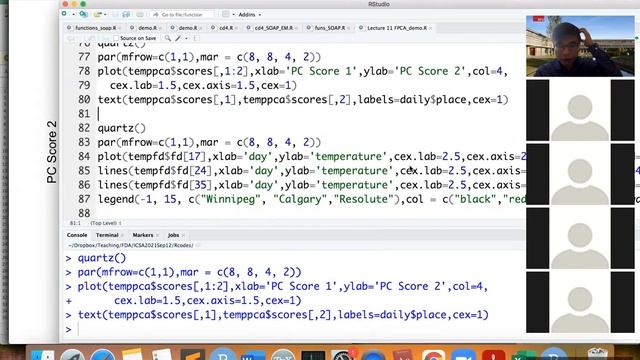Viewport: 640px width, 360px height.
Task: Toggle the Source on Save checkbox
Action: coord(116,38)
